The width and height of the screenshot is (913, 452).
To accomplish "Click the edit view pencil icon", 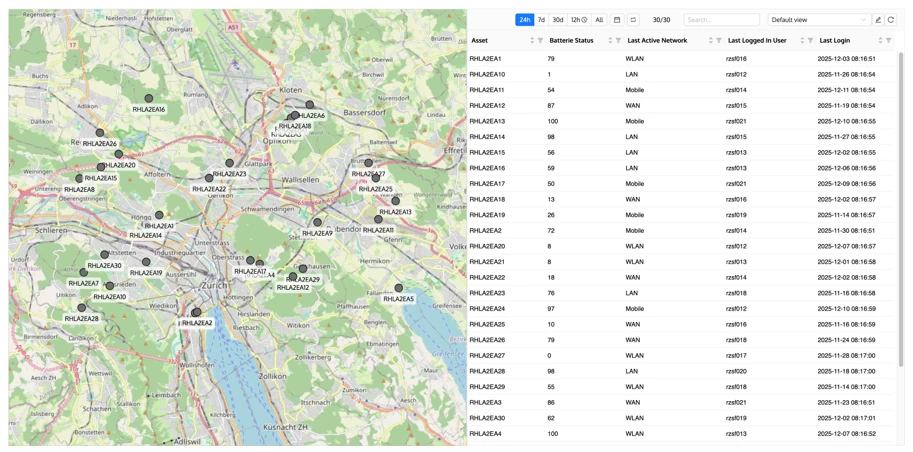I will tap(878, 20).
